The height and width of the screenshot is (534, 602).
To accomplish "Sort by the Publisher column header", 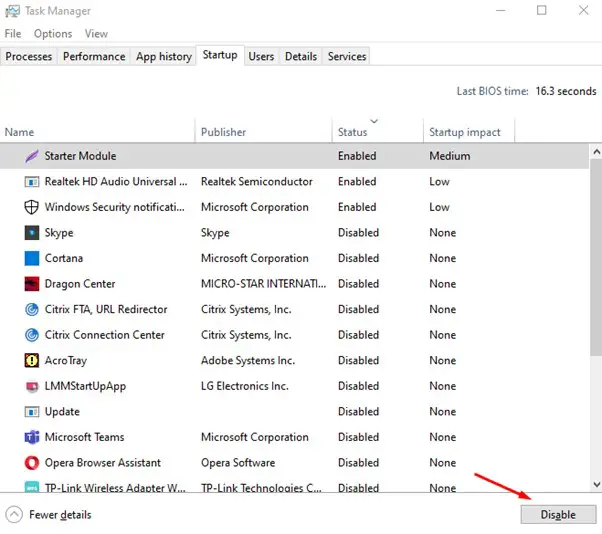I will click(x=263, y=132).
